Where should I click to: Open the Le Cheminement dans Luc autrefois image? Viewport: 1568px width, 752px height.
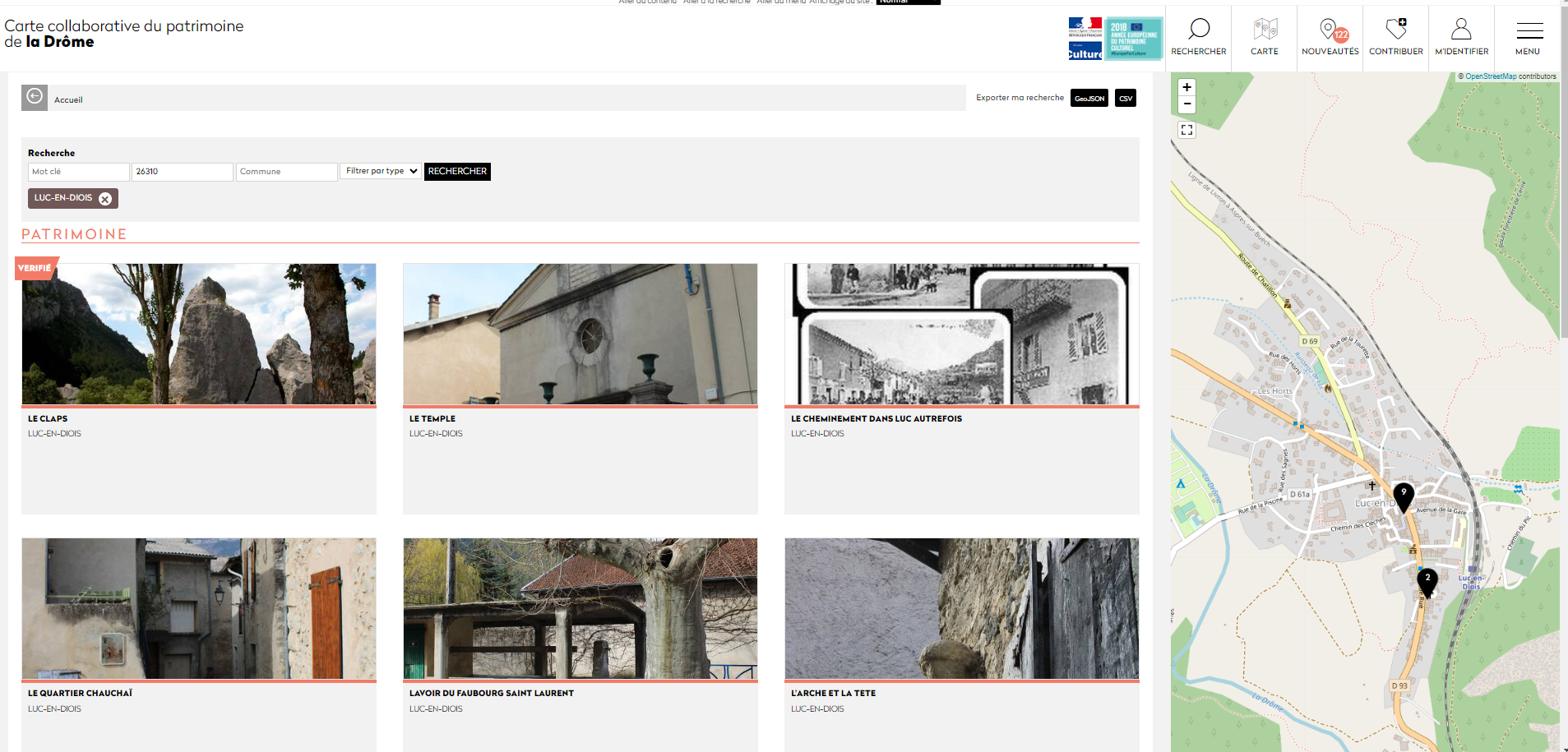point(962,334)
